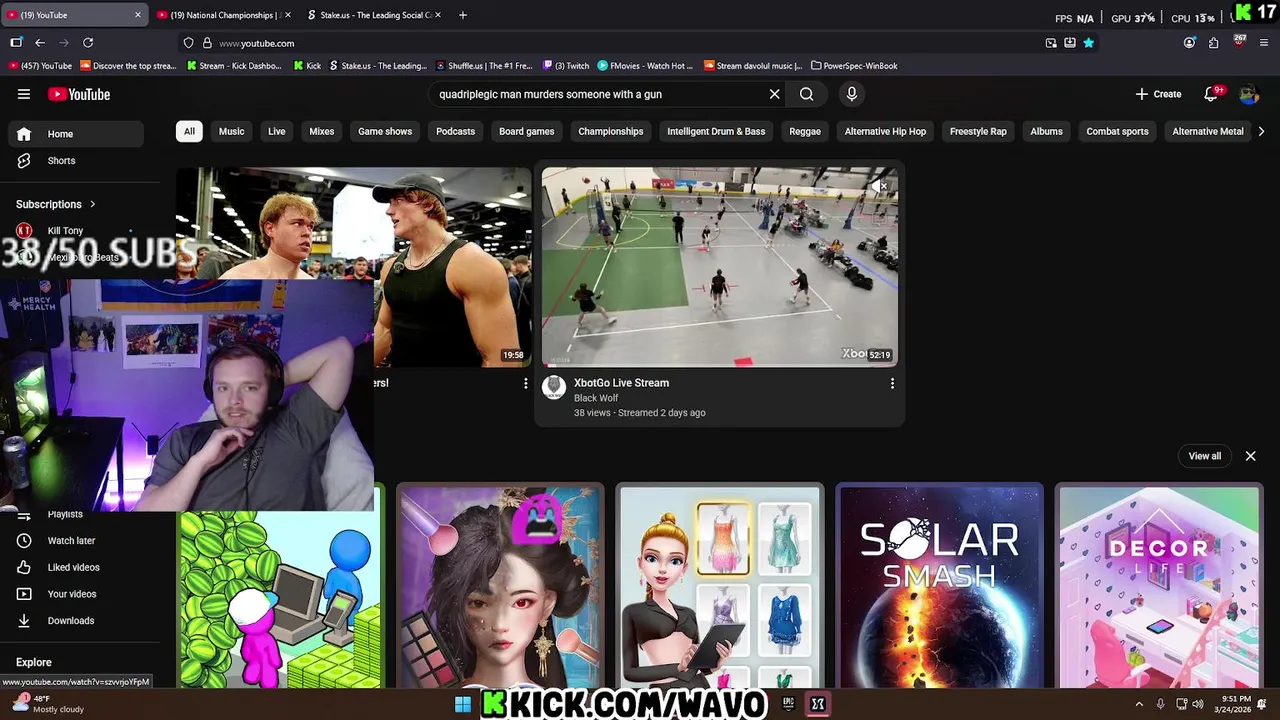
Task: Reload the page with the refresh icon
Action: coord(88,43)
